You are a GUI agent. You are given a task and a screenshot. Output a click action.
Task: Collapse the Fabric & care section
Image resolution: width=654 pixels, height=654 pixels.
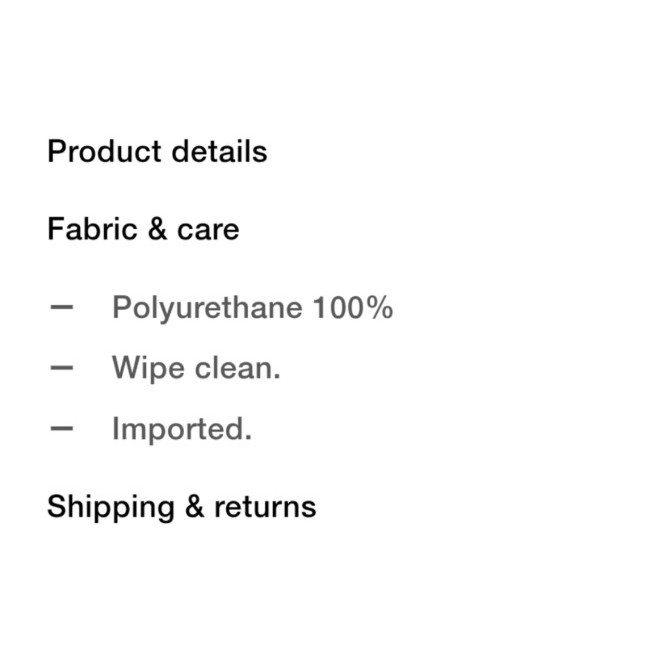143,229
